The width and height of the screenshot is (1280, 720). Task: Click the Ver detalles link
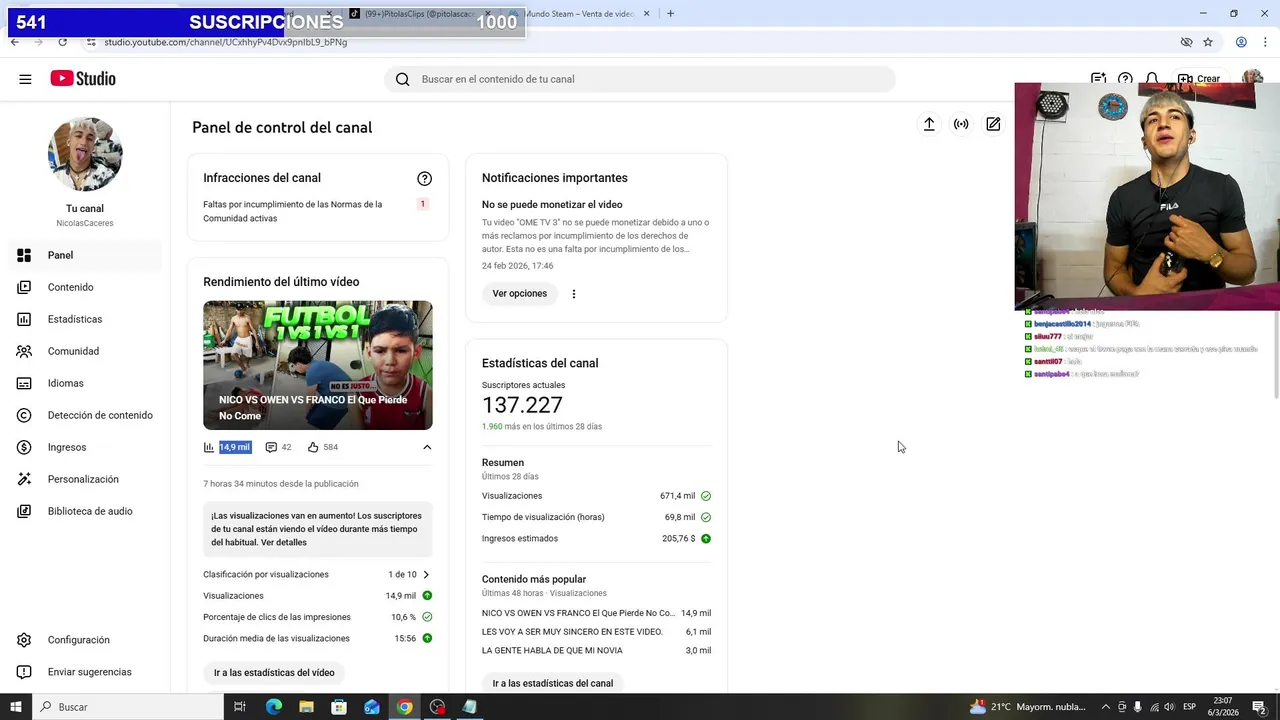click(x=284, y=542)
